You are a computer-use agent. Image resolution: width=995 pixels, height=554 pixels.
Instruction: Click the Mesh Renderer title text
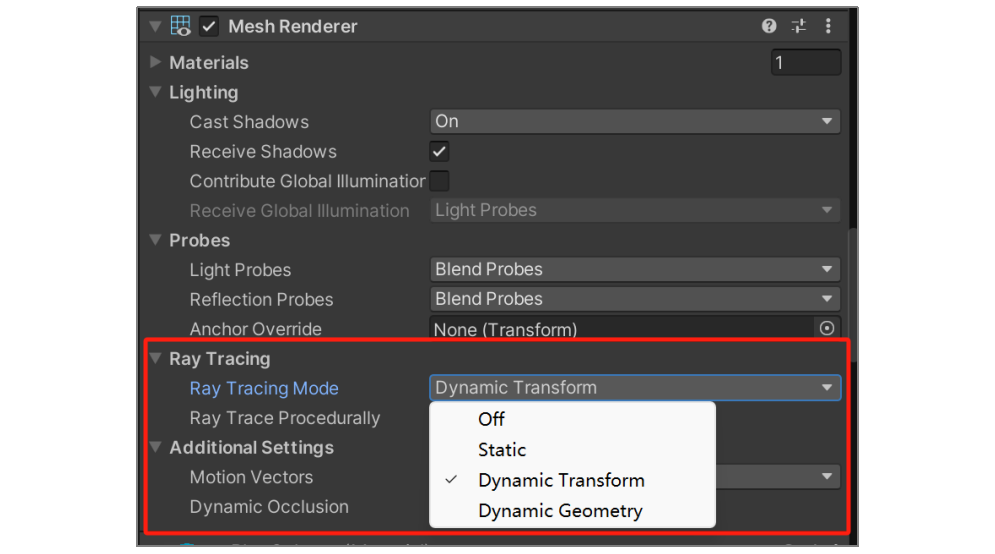tap(293, 27)
